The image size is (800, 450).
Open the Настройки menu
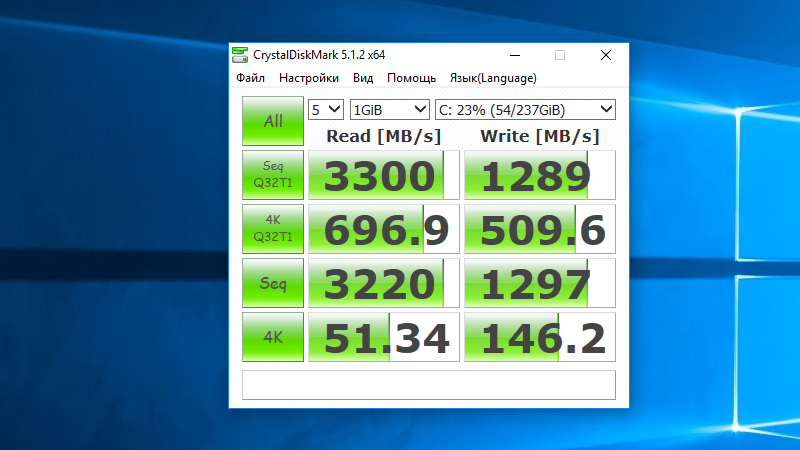[309, 78]
